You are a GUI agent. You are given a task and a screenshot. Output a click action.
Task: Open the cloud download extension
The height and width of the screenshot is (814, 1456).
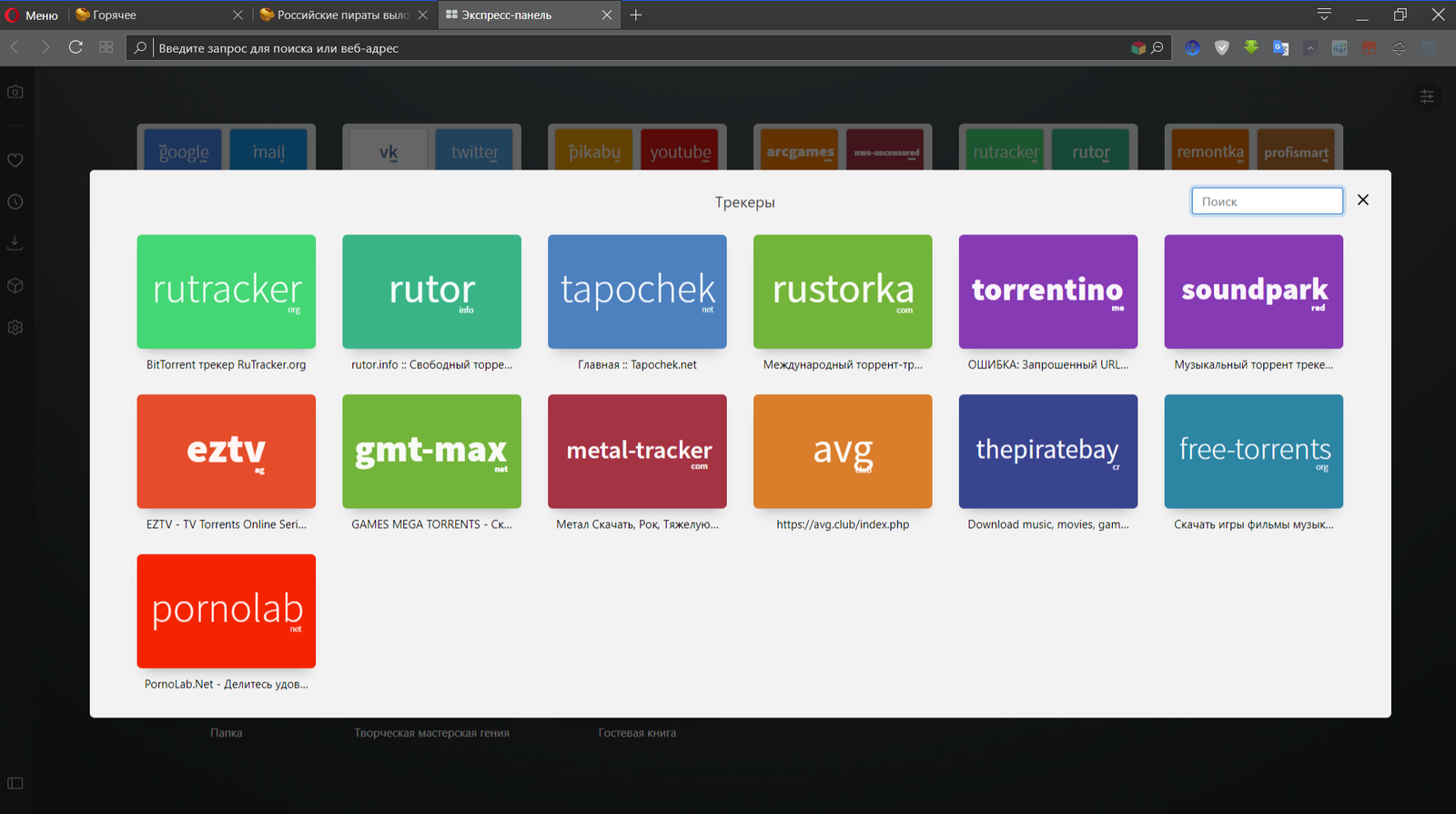[1399, 47]
